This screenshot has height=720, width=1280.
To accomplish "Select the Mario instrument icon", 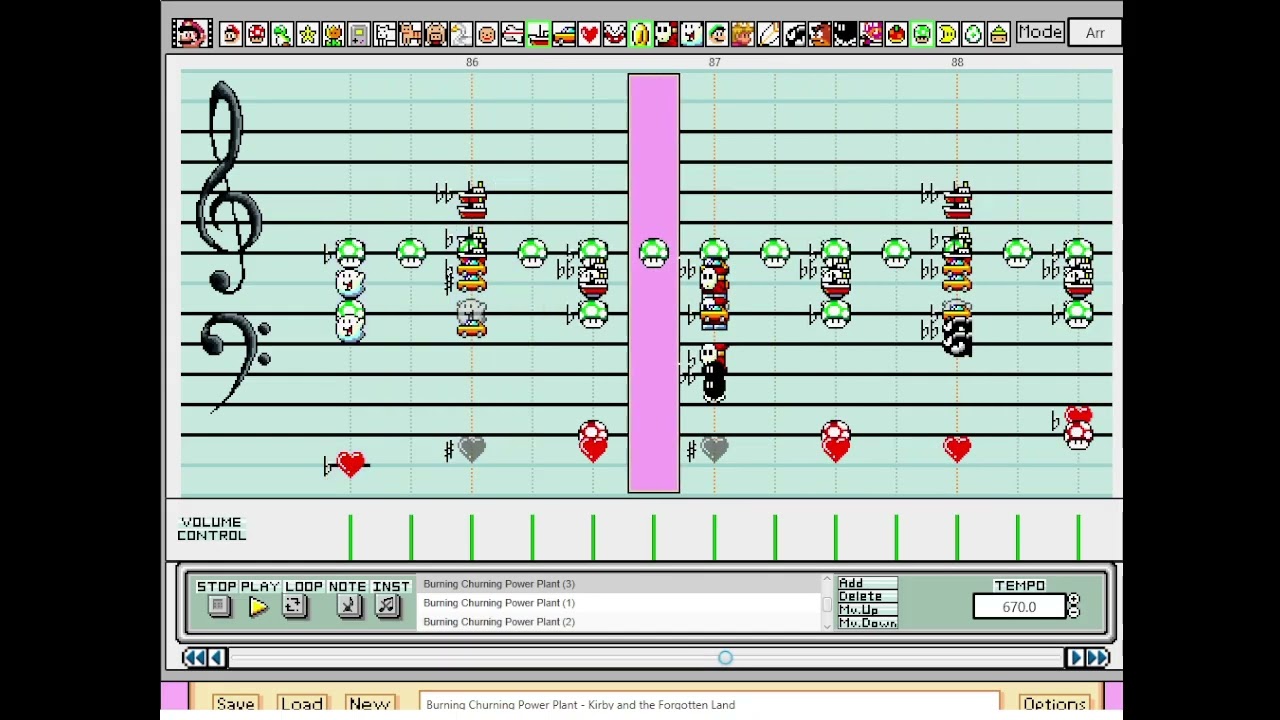I will (231, 34).
